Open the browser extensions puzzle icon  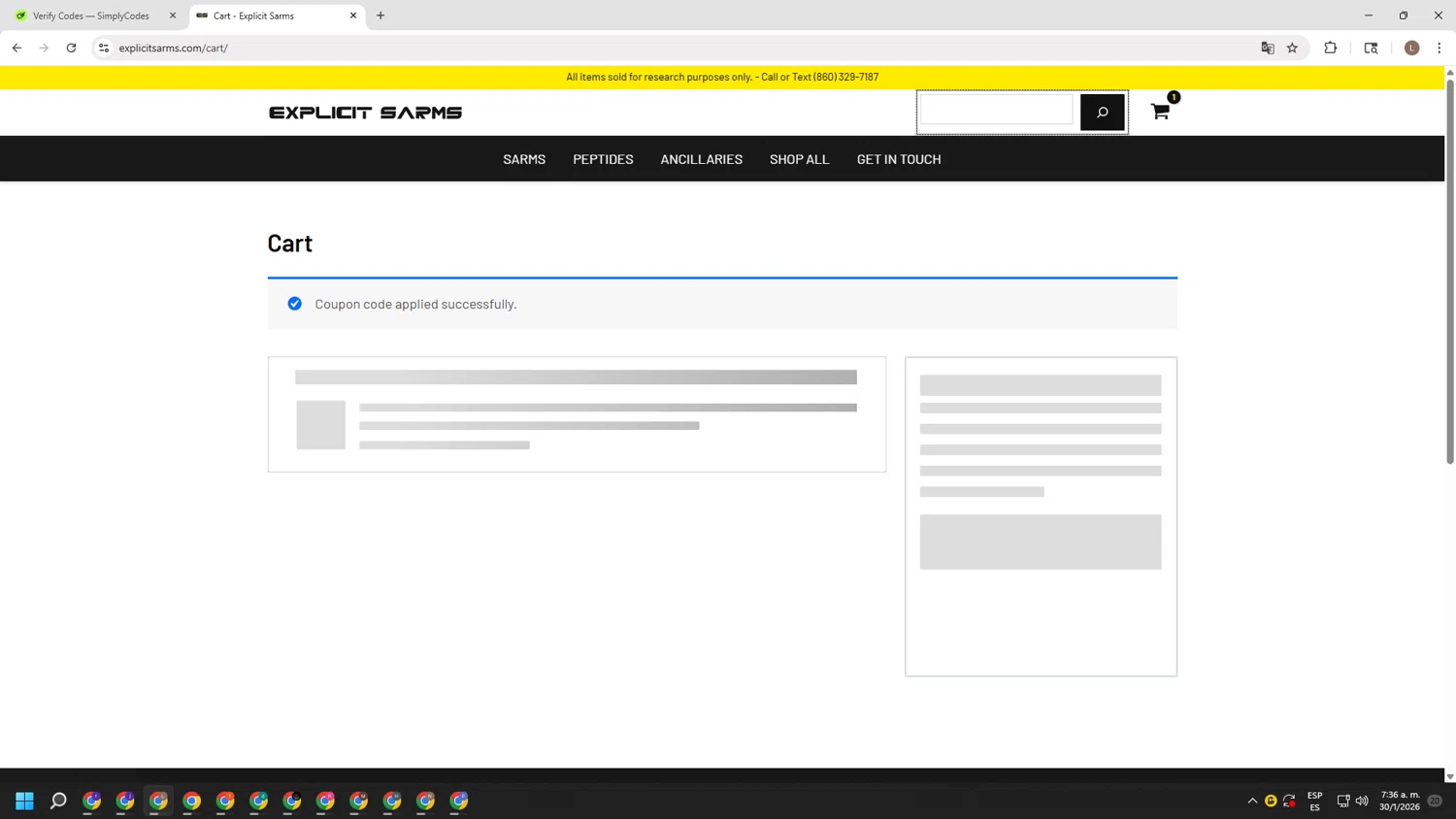[1331, 48]
